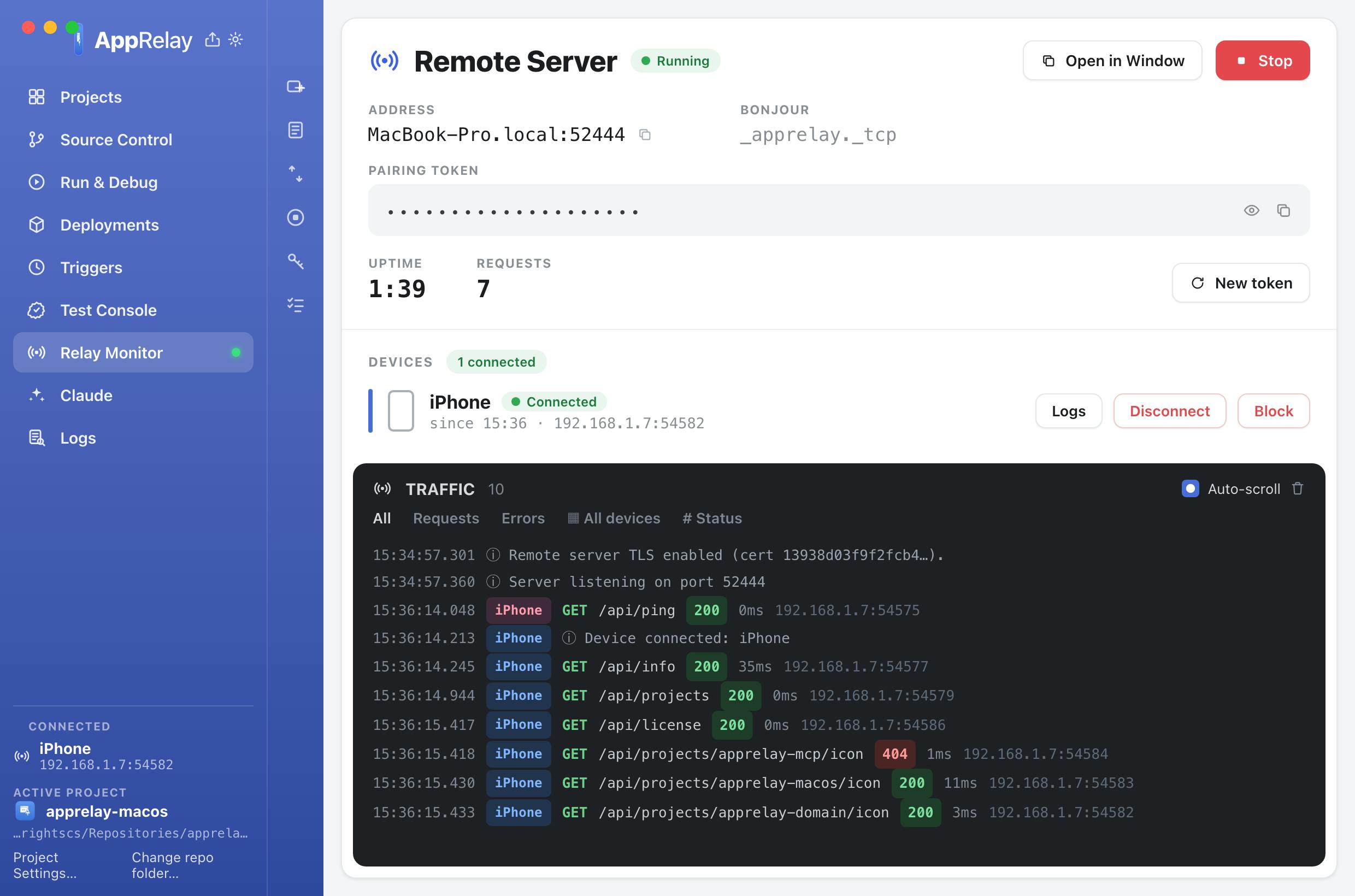The width and height of the screenshot is (1355, 896).
Task: Open Test Console
Action: [x=133, y=310]
